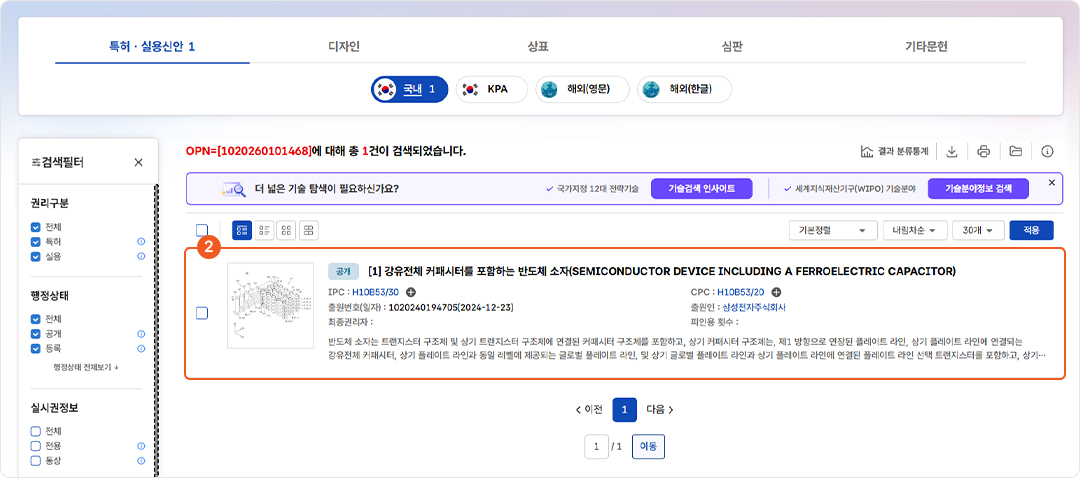The width and height of the screenshot is (1080, 478).
Task: Uncheck the 공개 checkbox
Action: (36, 334)
